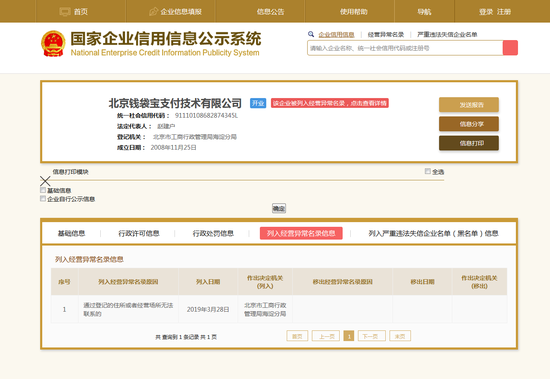550x379 pixels.
Task: Open 使用帮助 in top navigation
Action: 354,12
